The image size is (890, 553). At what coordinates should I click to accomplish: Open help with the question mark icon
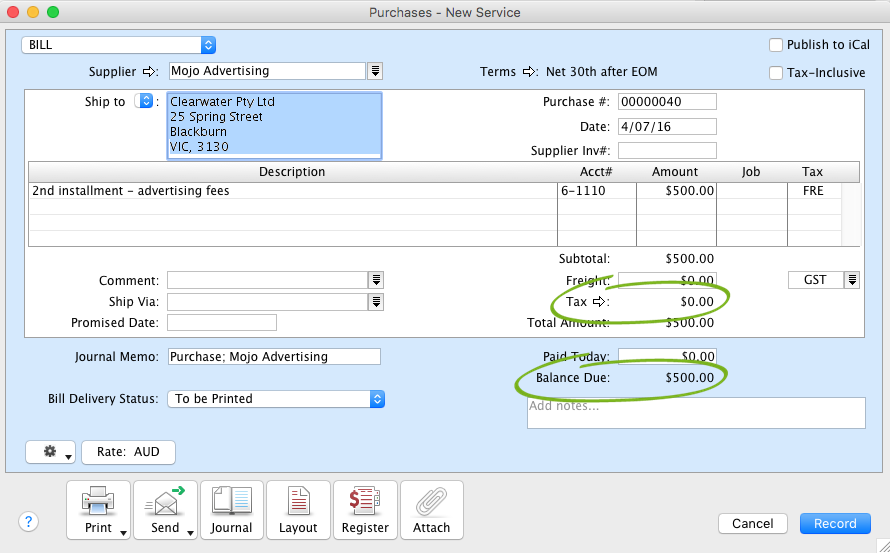(x=28, y=521)
